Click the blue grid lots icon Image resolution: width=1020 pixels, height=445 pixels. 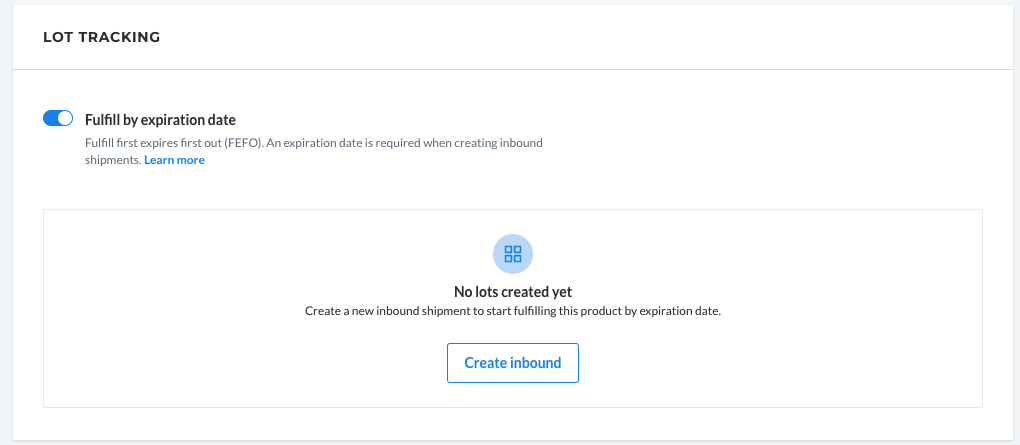point(513,254)
